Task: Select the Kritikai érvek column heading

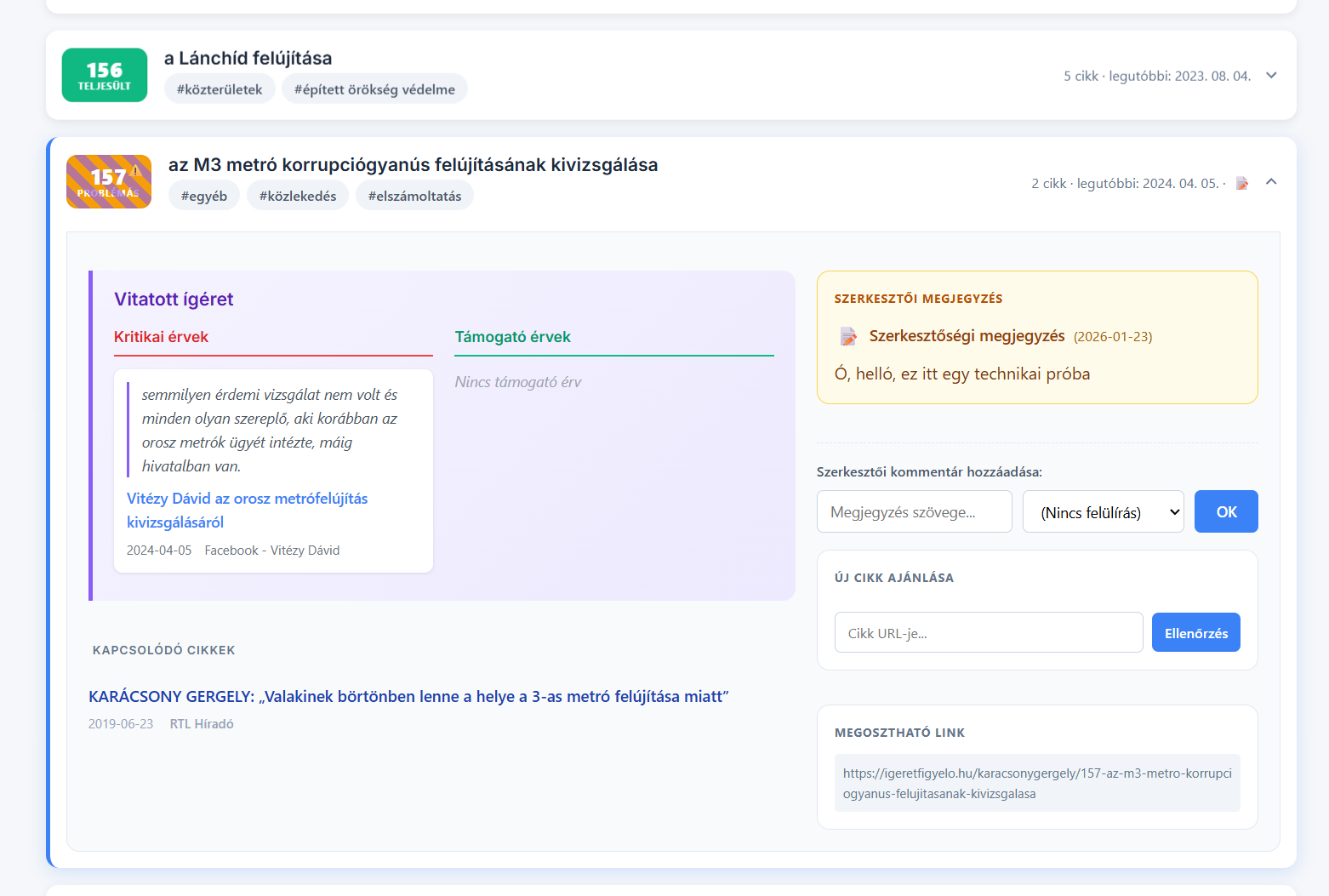Action: (x=161, y=337)
